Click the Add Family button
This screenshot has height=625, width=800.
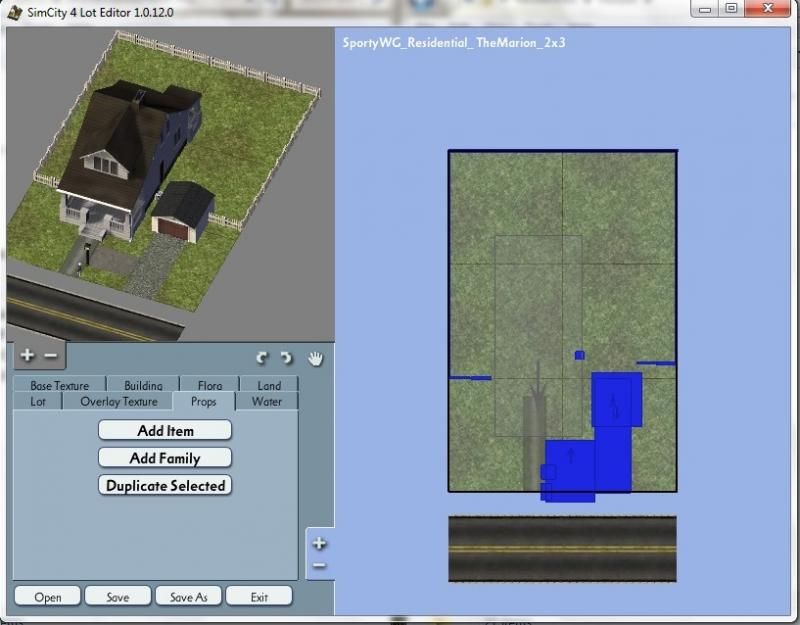(165, 458)
